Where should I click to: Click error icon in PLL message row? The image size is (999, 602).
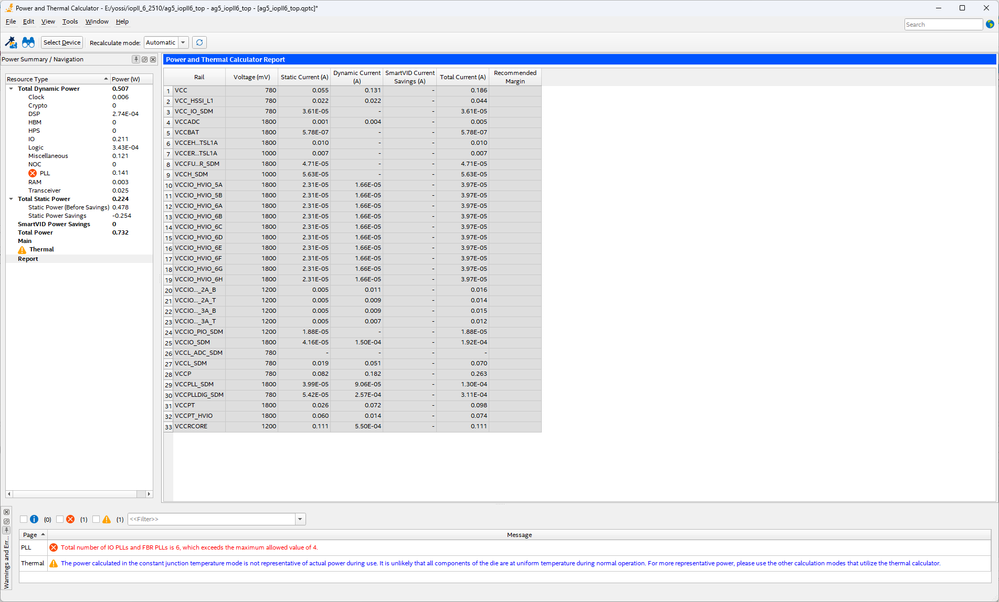point(54,547)
